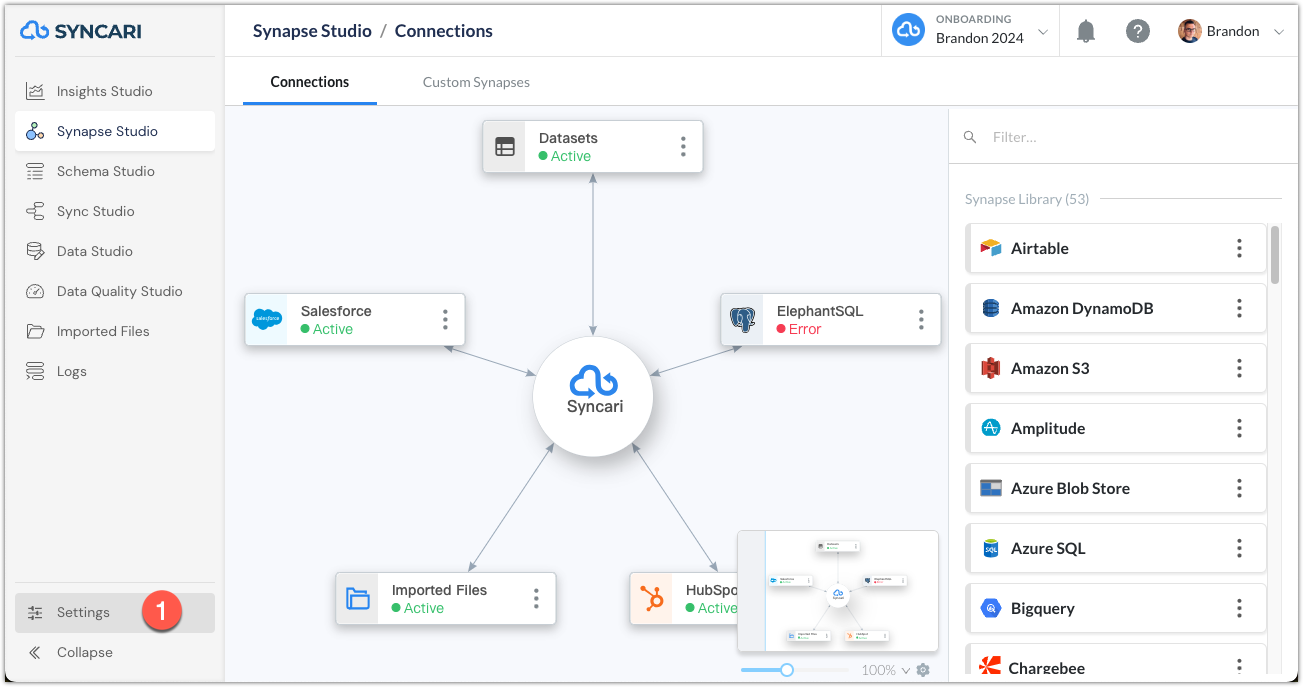Select Azure Blob Store synapse

[1116, 488]
